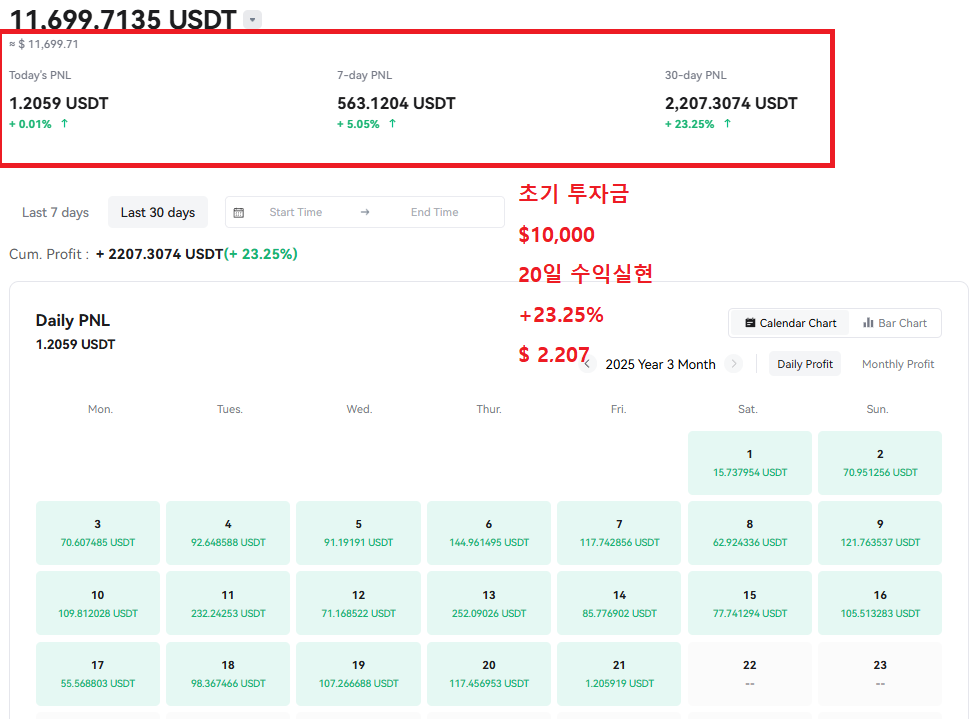Open March 10 cell with 109.812028 USDT
This screenshot has height=719, width=978.
[98, 604]
